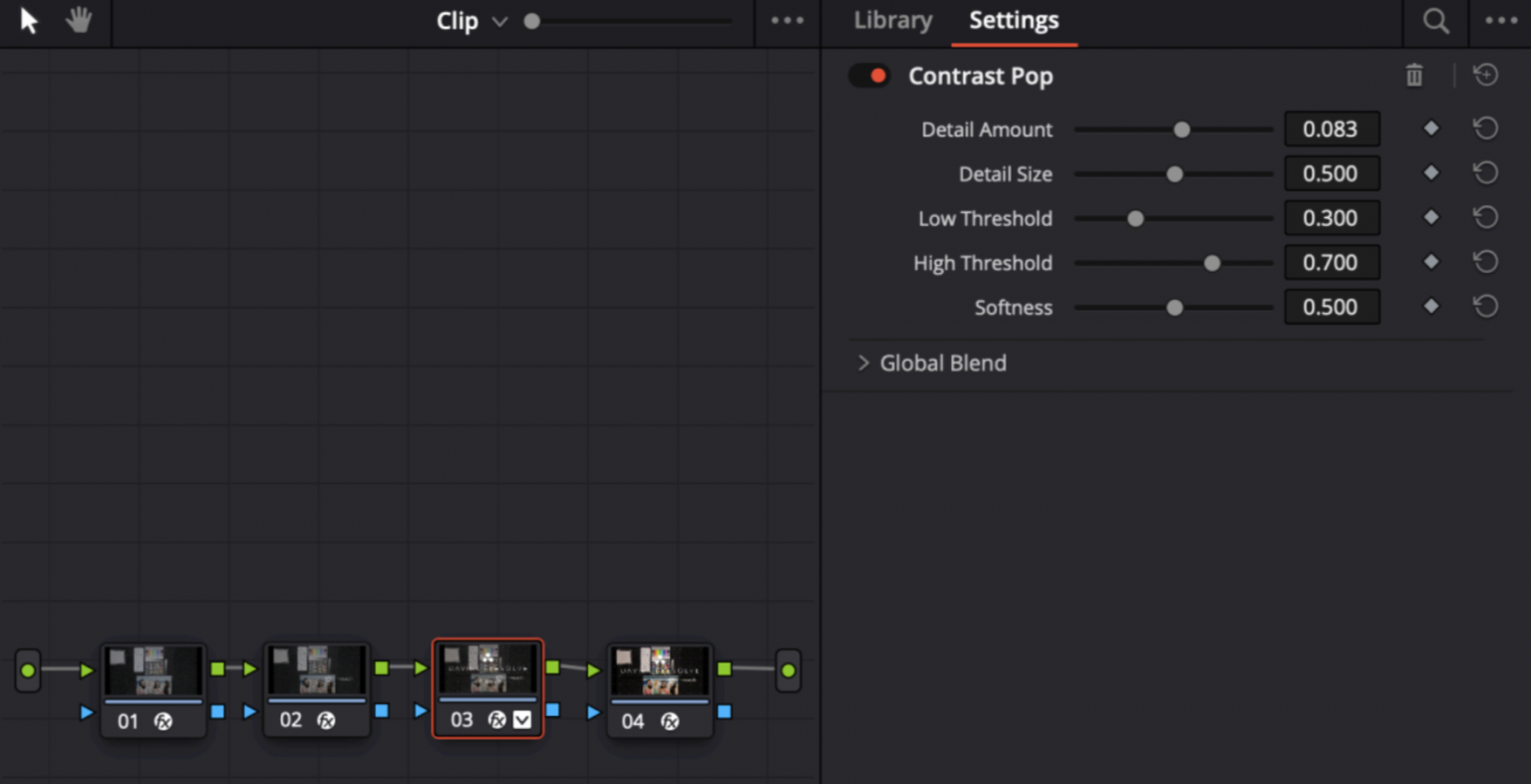Click the Detail Amount slider handle
Screen dimensions: 1531x784
(1181, 130)
